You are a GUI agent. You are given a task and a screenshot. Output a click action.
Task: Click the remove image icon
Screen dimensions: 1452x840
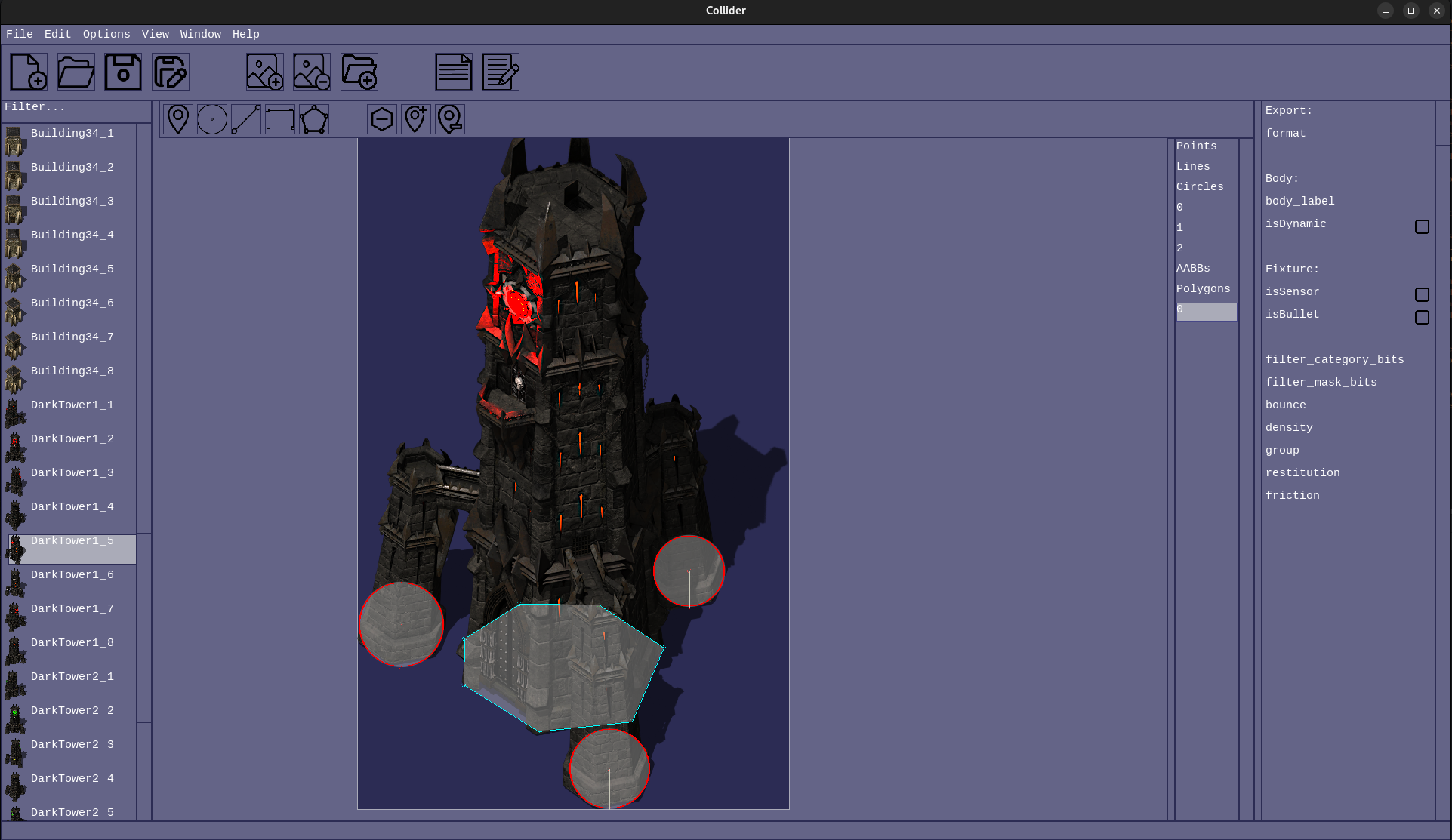coord(312,72)
